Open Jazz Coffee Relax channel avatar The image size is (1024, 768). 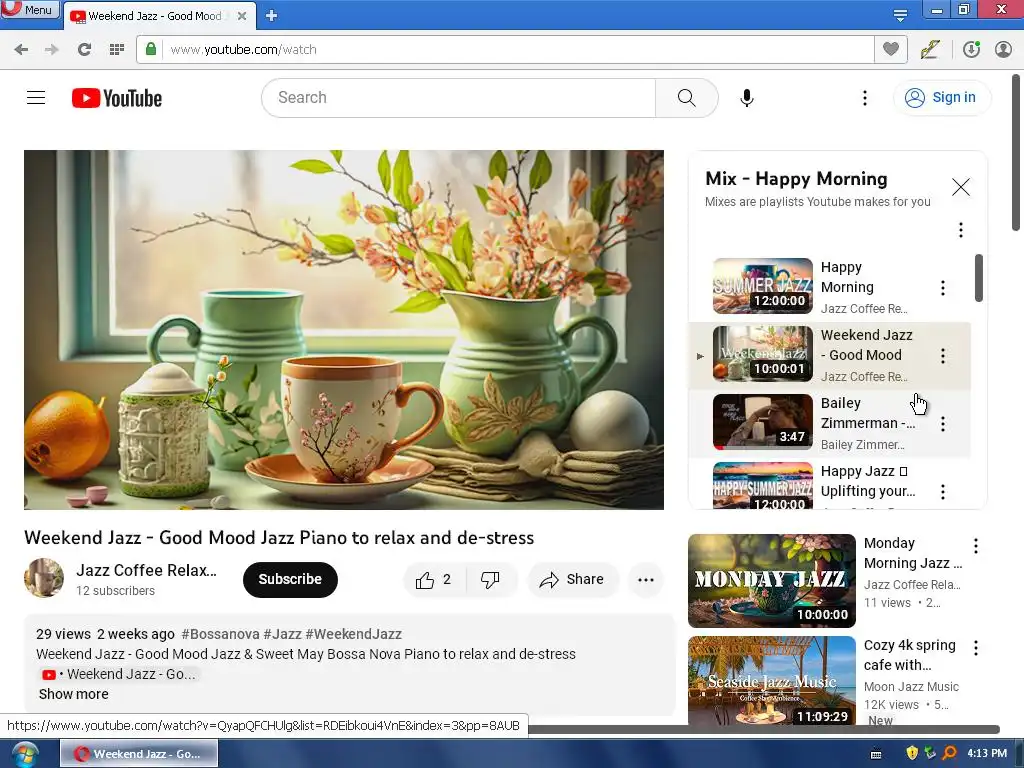coord(44,578)
